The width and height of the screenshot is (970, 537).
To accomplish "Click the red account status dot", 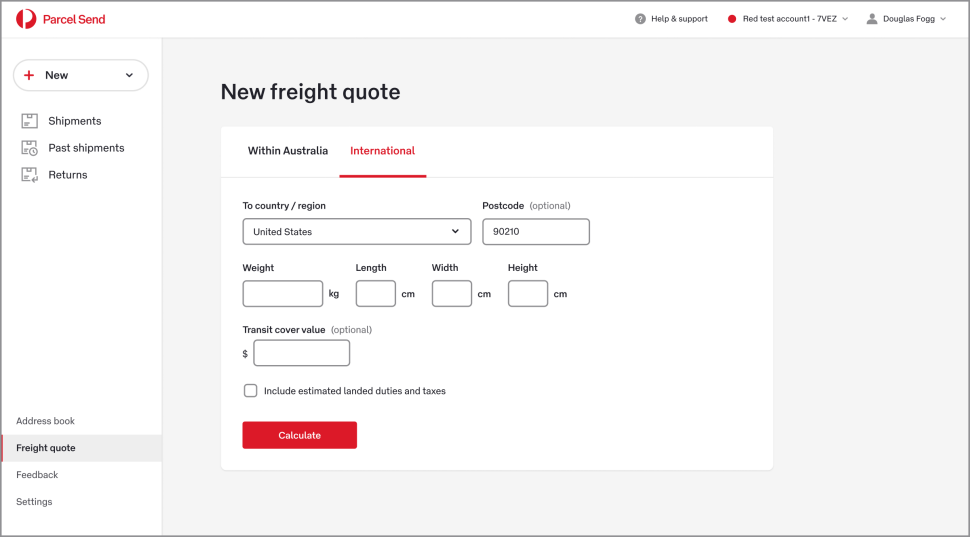I will point(732,19).
